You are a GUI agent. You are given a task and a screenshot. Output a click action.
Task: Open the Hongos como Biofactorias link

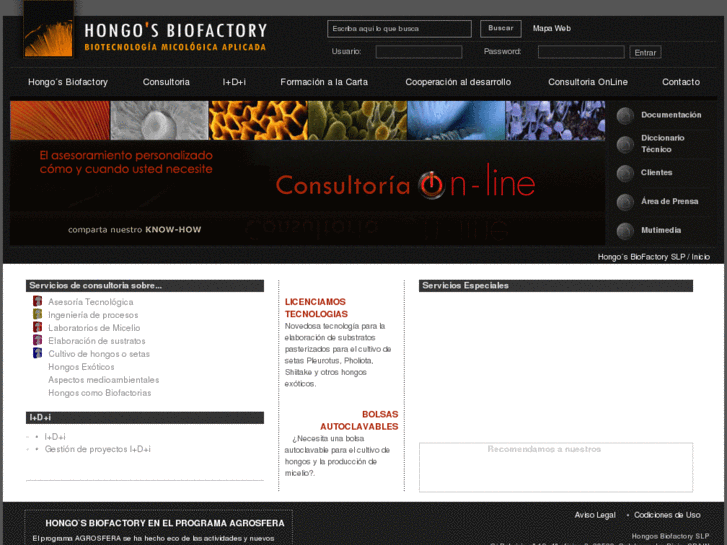point(100,393)
